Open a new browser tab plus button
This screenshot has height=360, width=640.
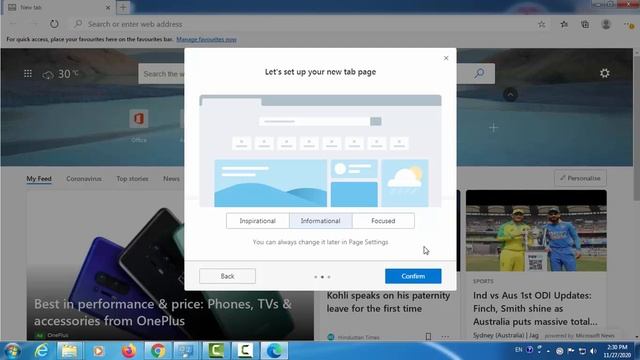(123, 7)
